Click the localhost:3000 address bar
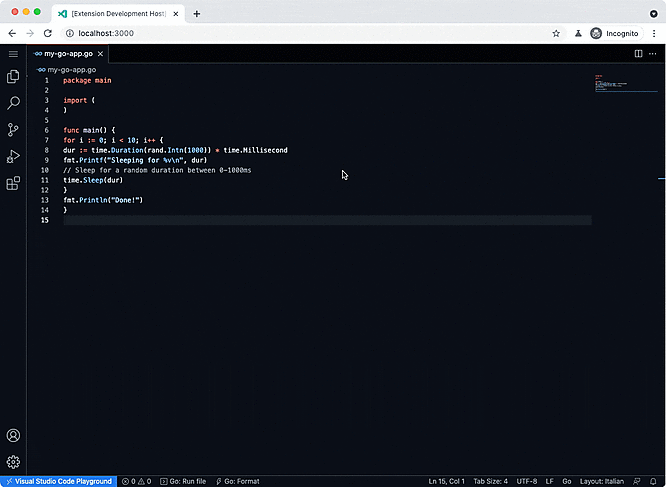Viewport: 666px width, 487px height. 312,34
